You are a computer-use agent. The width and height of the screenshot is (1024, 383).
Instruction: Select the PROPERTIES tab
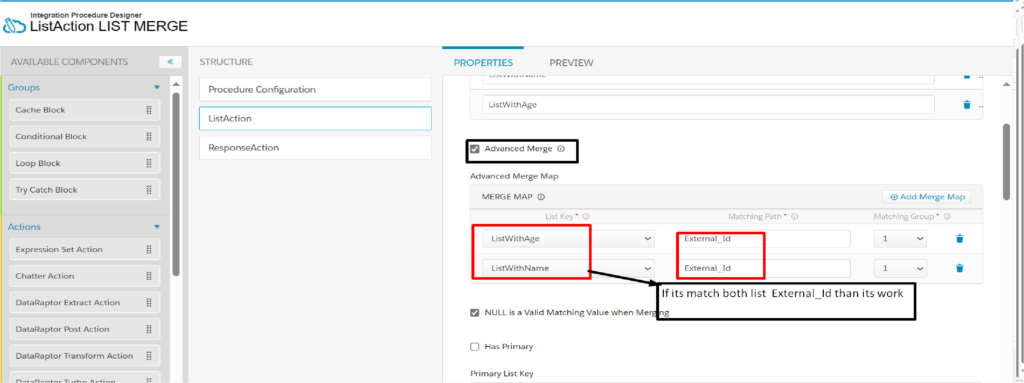pos(483,63)
